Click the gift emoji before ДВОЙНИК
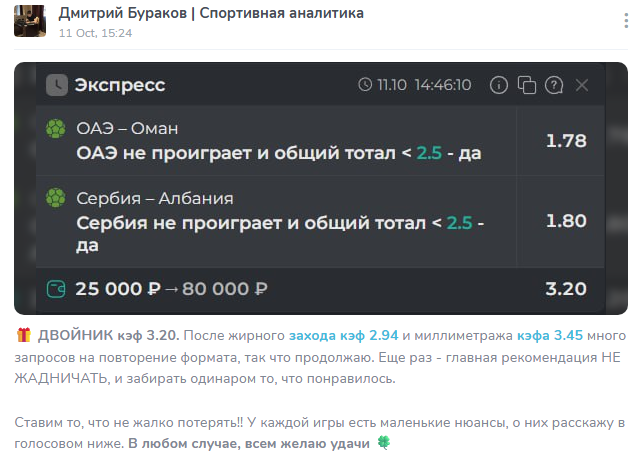The image size is (644, 469). 24,335
